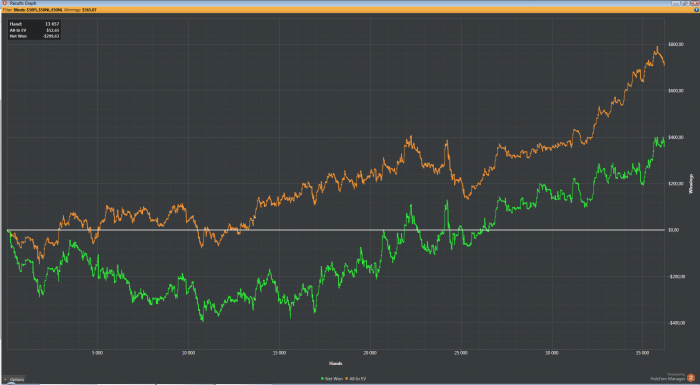700x385 pixels.
Task: Expand the Options panel at bottom-left
Action: tap(14, 379)
